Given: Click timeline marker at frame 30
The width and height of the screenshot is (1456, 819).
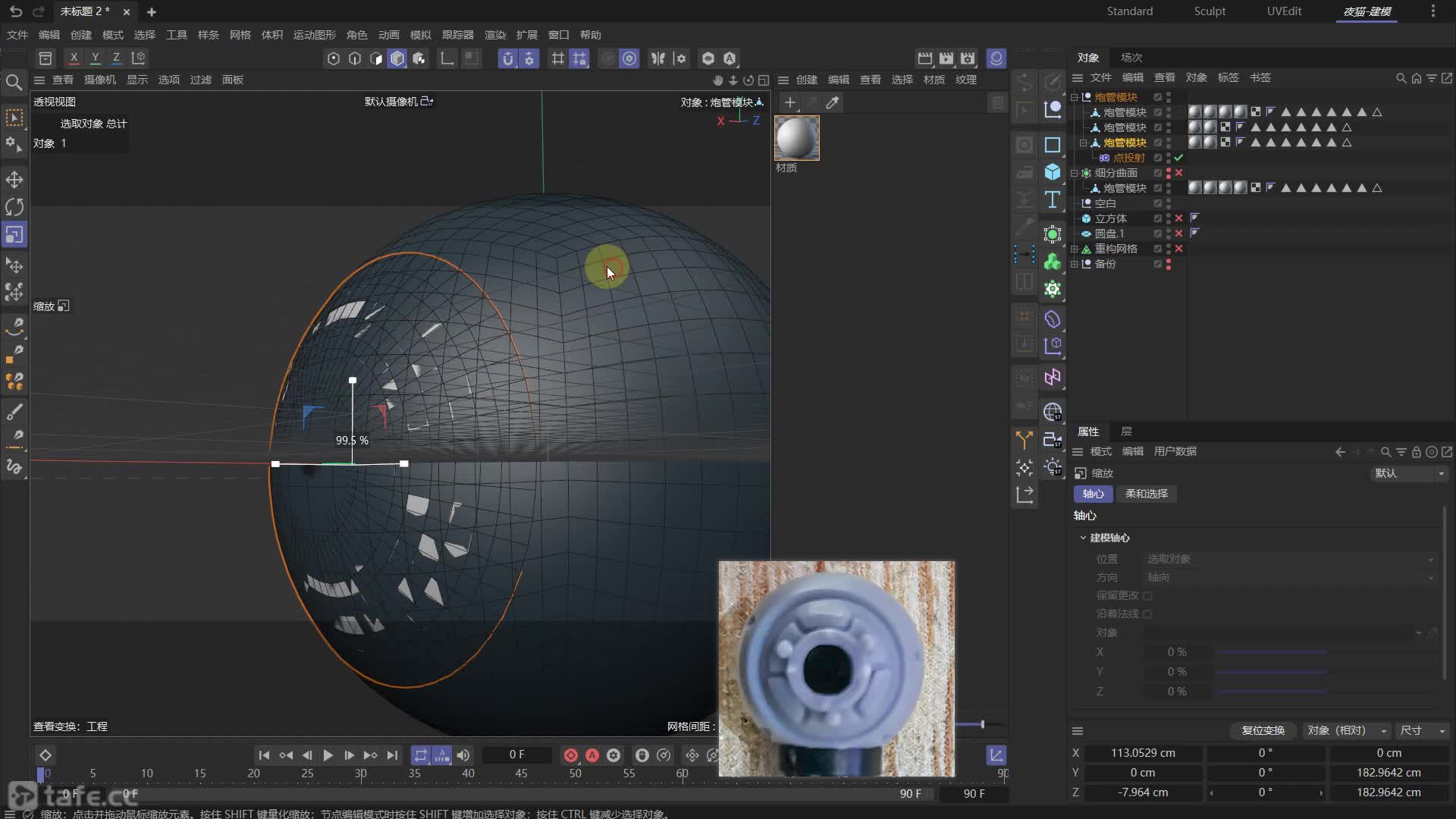Looking at the screenshot, I should (x=361, y=773).
